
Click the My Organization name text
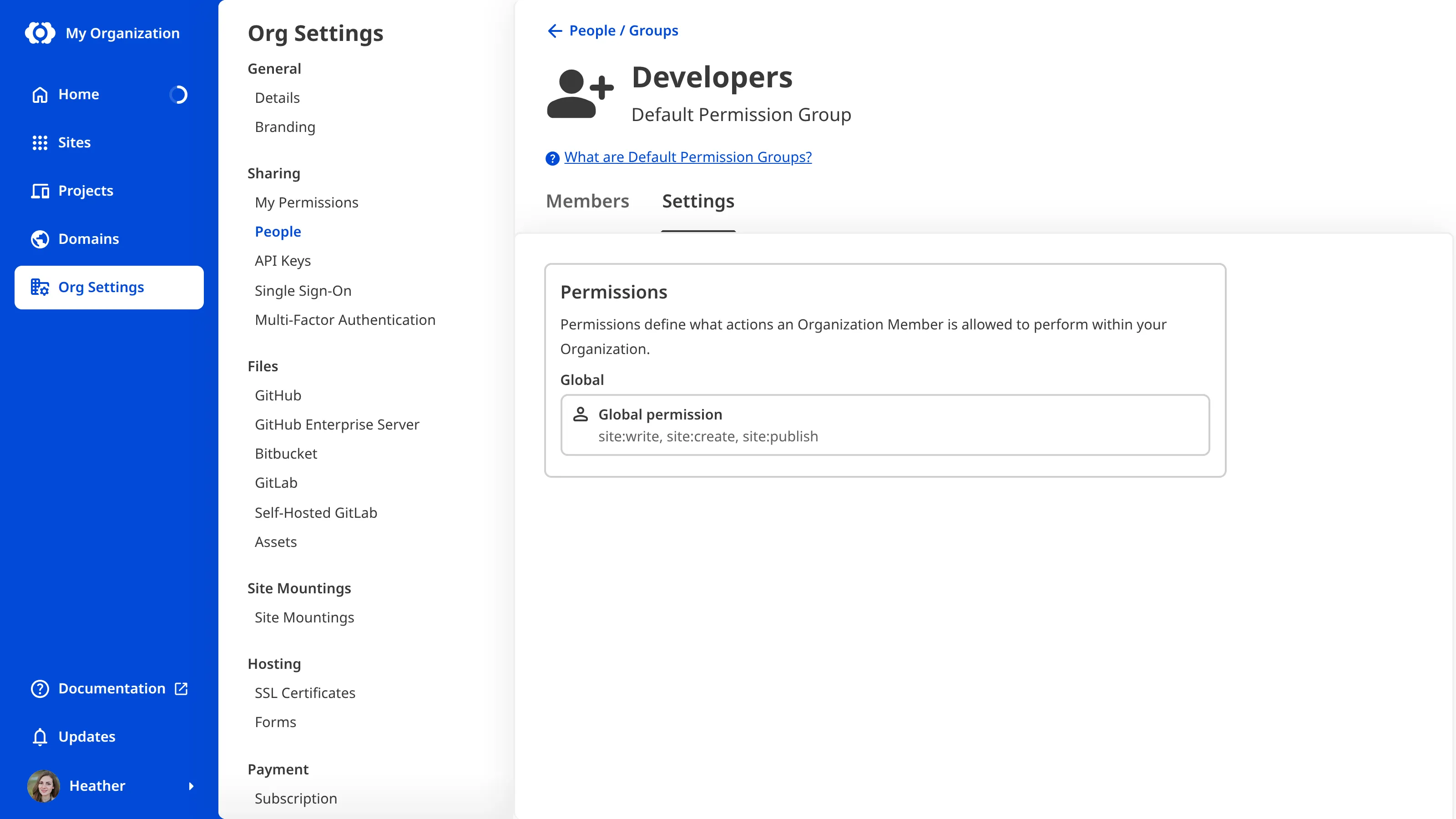click(x=122, y=33)
